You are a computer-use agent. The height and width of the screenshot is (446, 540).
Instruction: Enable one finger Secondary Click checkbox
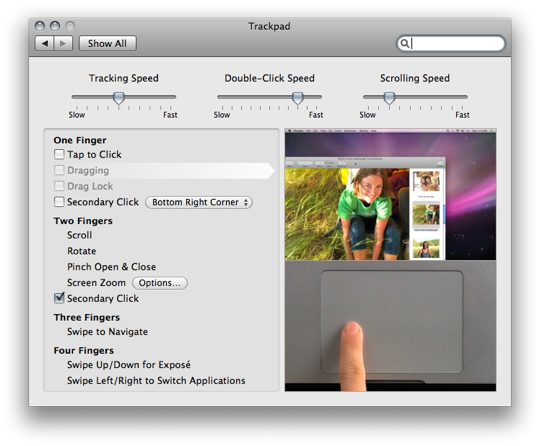tap(59, 201)
